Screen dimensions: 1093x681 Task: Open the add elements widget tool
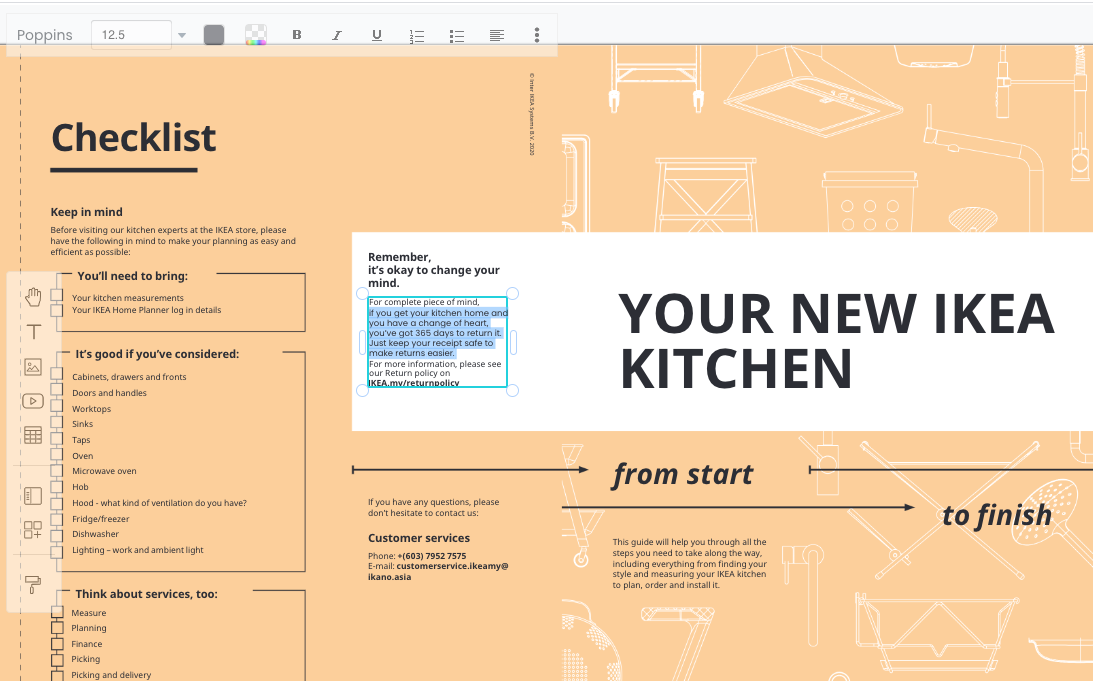[33, 530]
